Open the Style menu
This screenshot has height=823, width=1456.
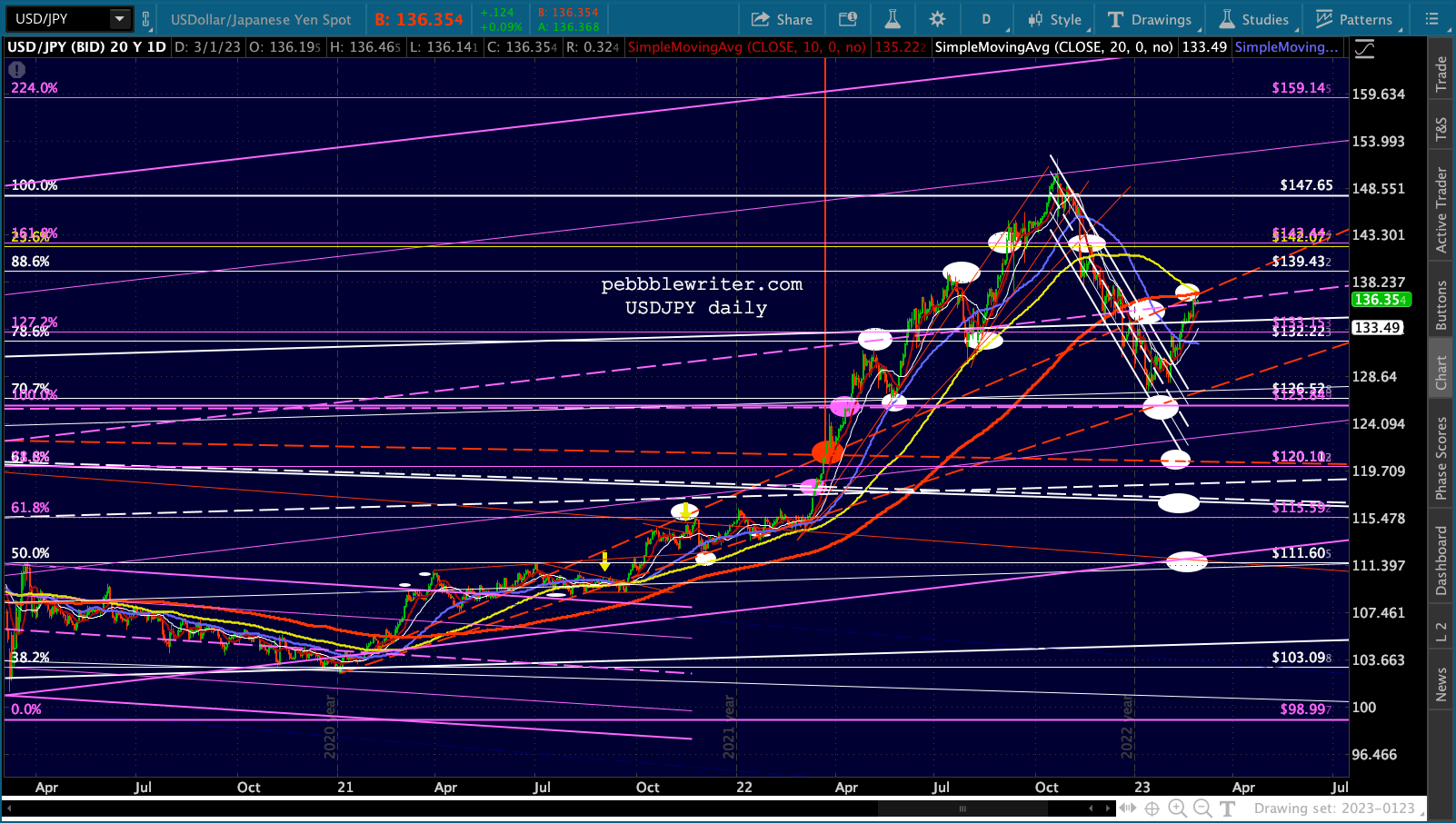point(1055,19)
